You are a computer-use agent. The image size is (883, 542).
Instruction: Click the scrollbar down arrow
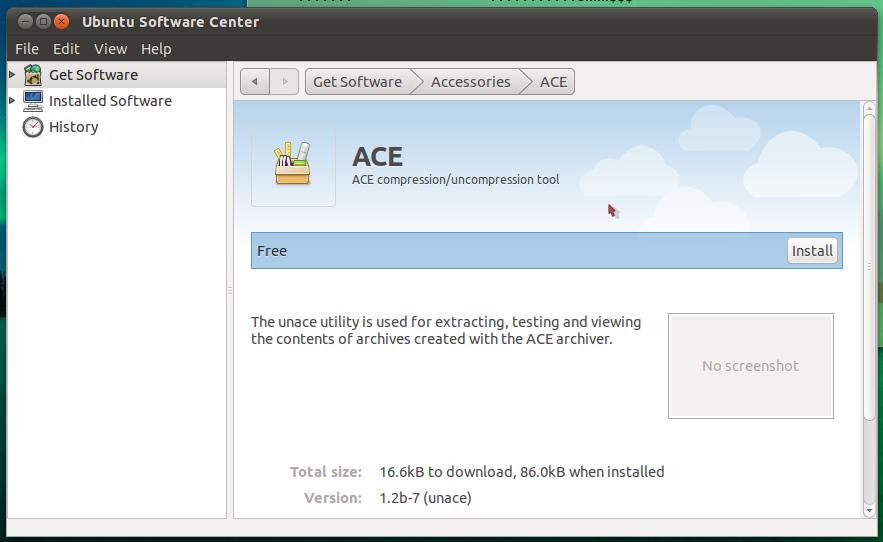point(869,511)
